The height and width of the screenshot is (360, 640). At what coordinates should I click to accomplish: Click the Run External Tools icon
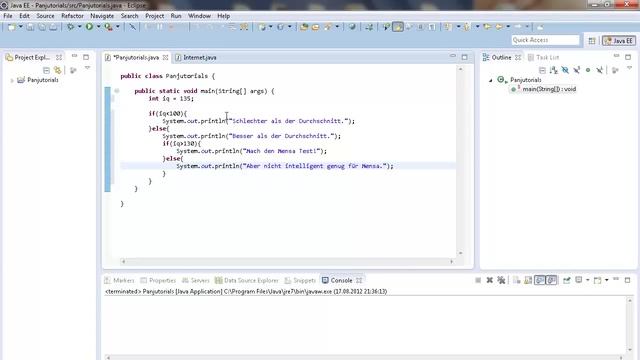(108, 27)
